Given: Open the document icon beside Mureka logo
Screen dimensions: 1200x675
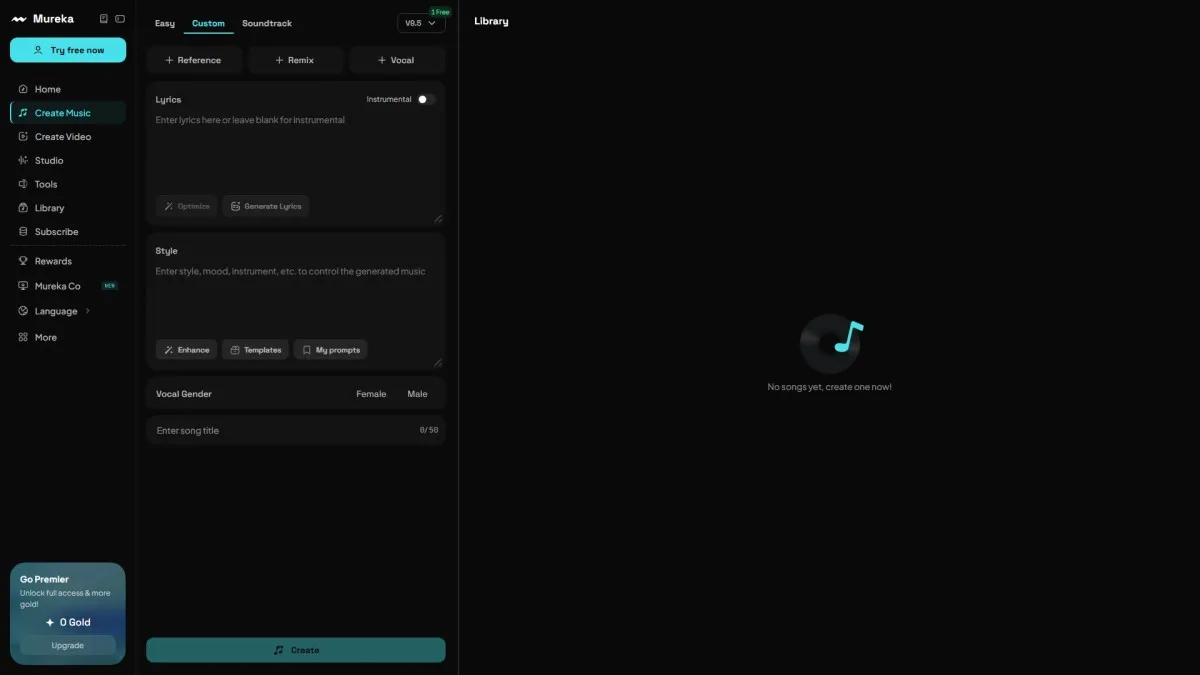Looking at the screenshot, I should point(103,19).
